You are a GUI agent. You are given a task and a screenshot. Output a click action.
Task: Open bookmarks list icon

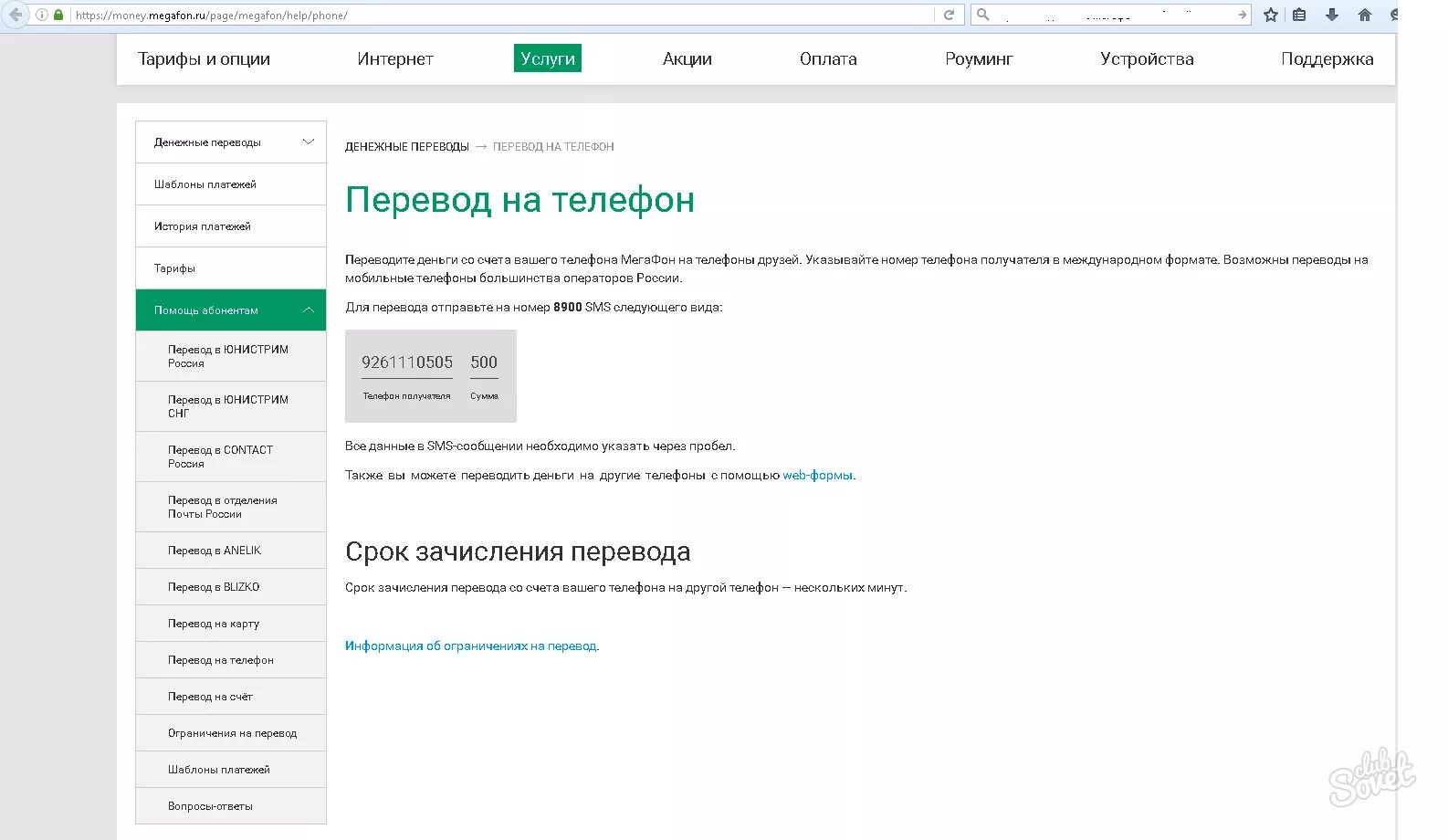click(1299, 15)
